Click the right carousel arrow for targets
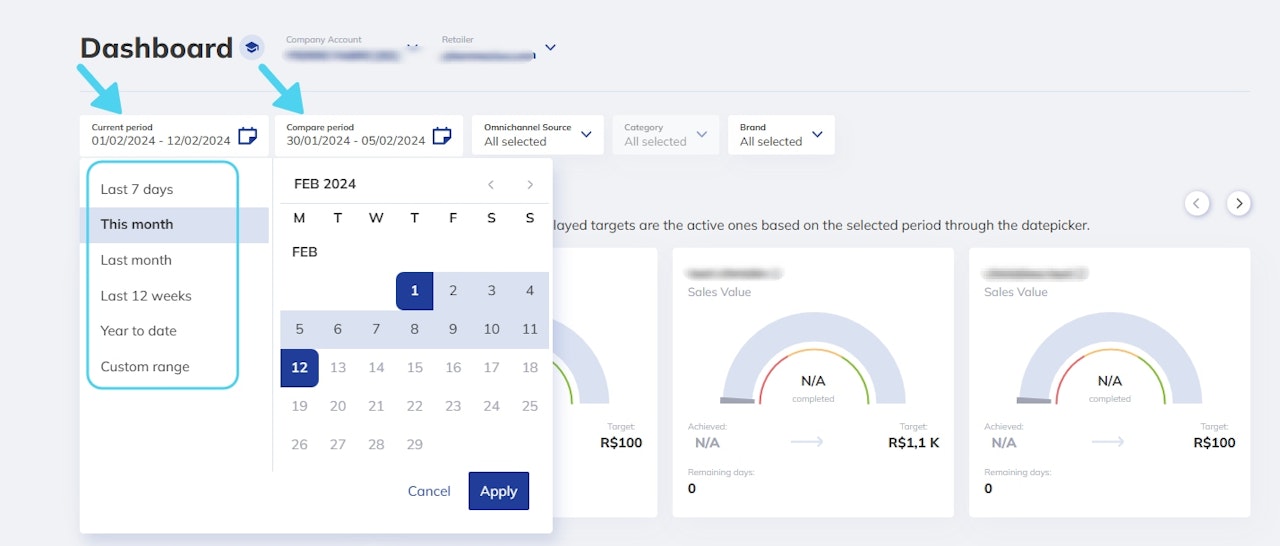 pos(1239,203)
